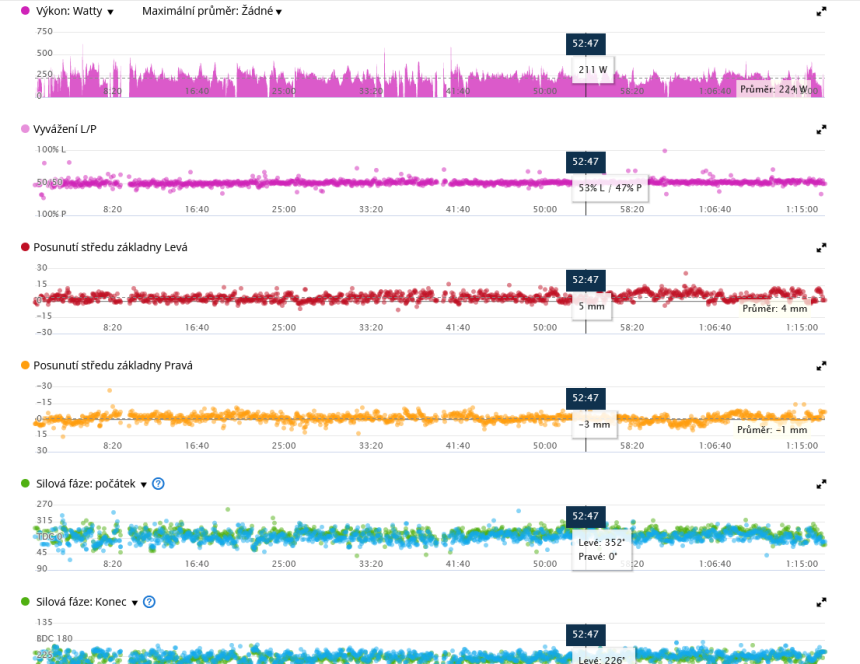Viewport: 860px width, 664px height.
Task: Expand the Posunutí středu základny Pravá chart
Action: coord(821,366)
